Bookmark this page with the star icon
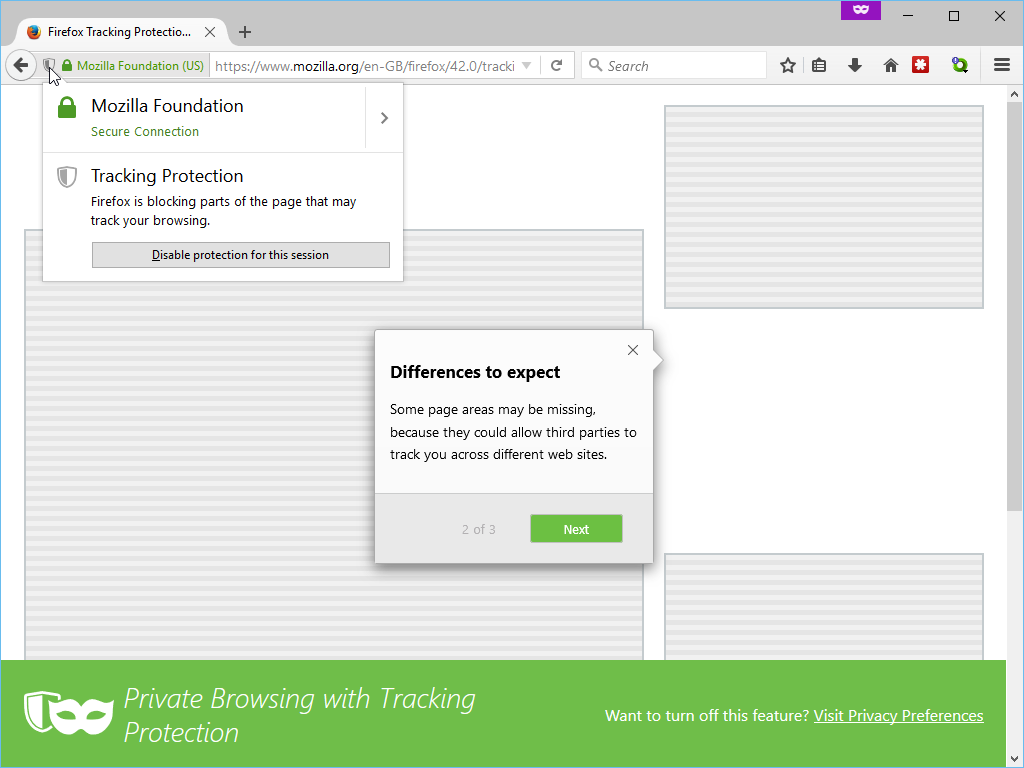Viewport: 1024px width, 768px height. coord(788,66)
